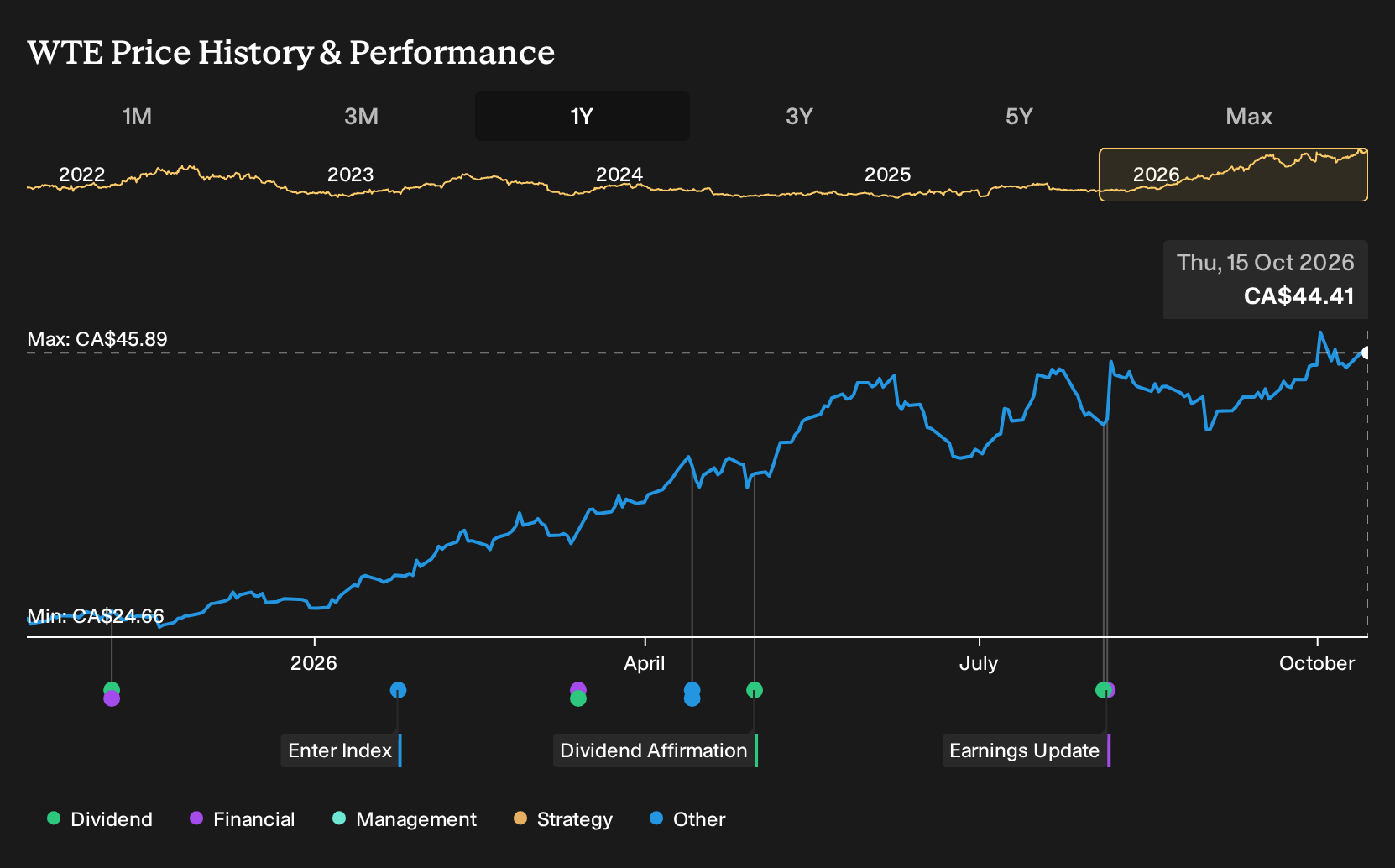Show the 5Y price history
Image resolution: width=1395 pixels, height=868 pixels.
coord(1019,116)
